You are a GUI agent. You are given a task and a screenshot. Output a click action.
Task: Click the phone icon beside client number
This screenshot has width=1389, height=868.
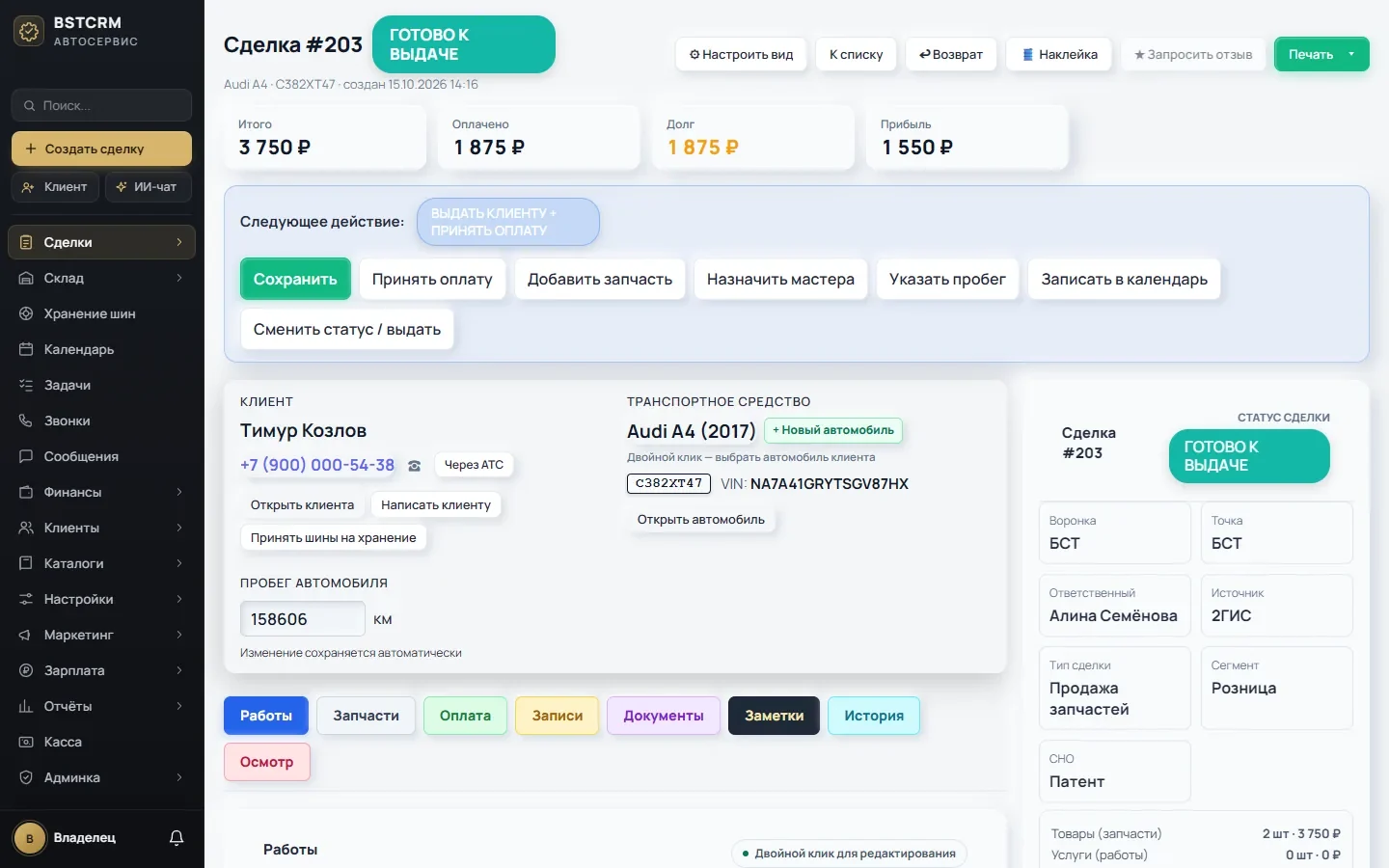click(415, 466)
